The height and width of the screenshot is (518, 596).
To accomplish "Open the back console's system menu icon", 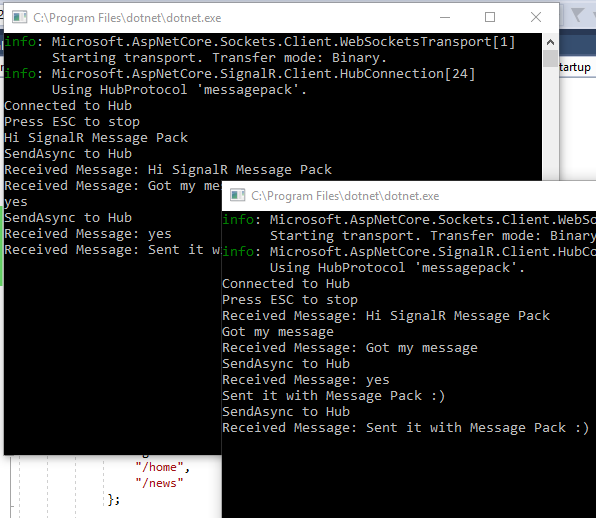I will [19, 17].
